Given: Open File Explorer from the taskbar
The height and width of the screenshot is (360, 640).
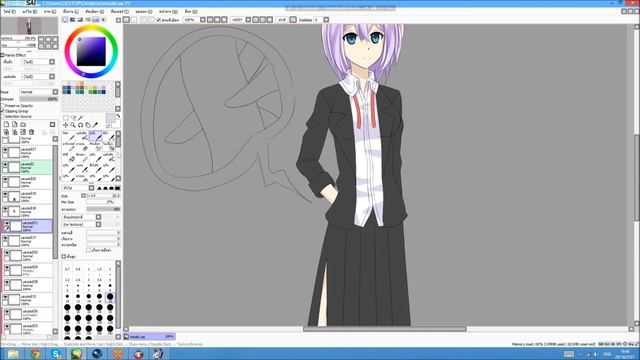Looking at the screenshot, I should 13,353.
